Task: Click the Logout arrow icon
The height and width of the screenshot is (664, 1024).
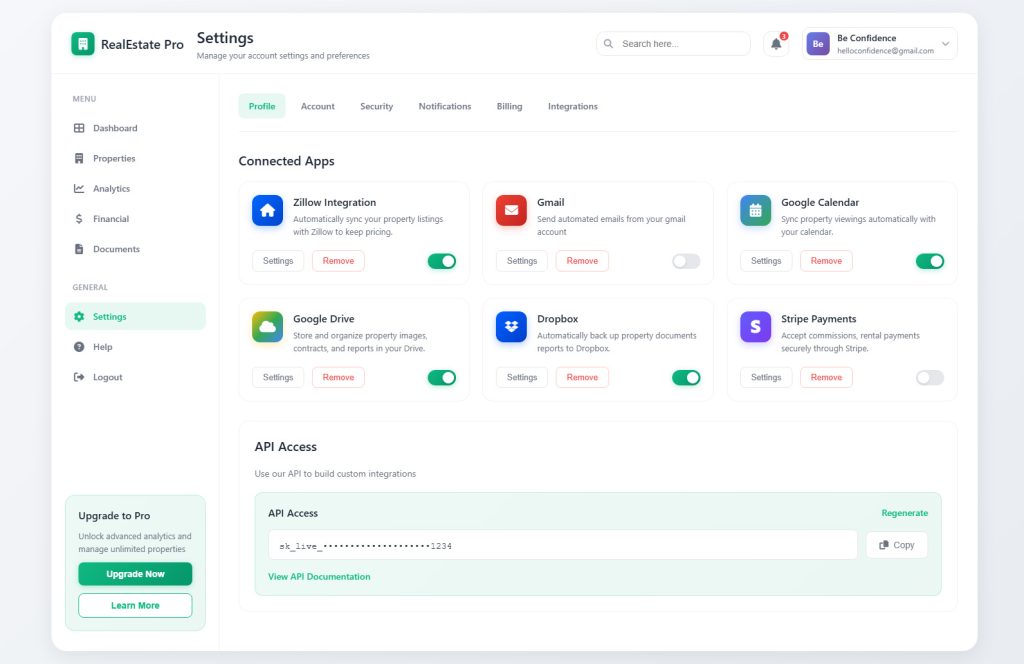Action: click(79, 377)
